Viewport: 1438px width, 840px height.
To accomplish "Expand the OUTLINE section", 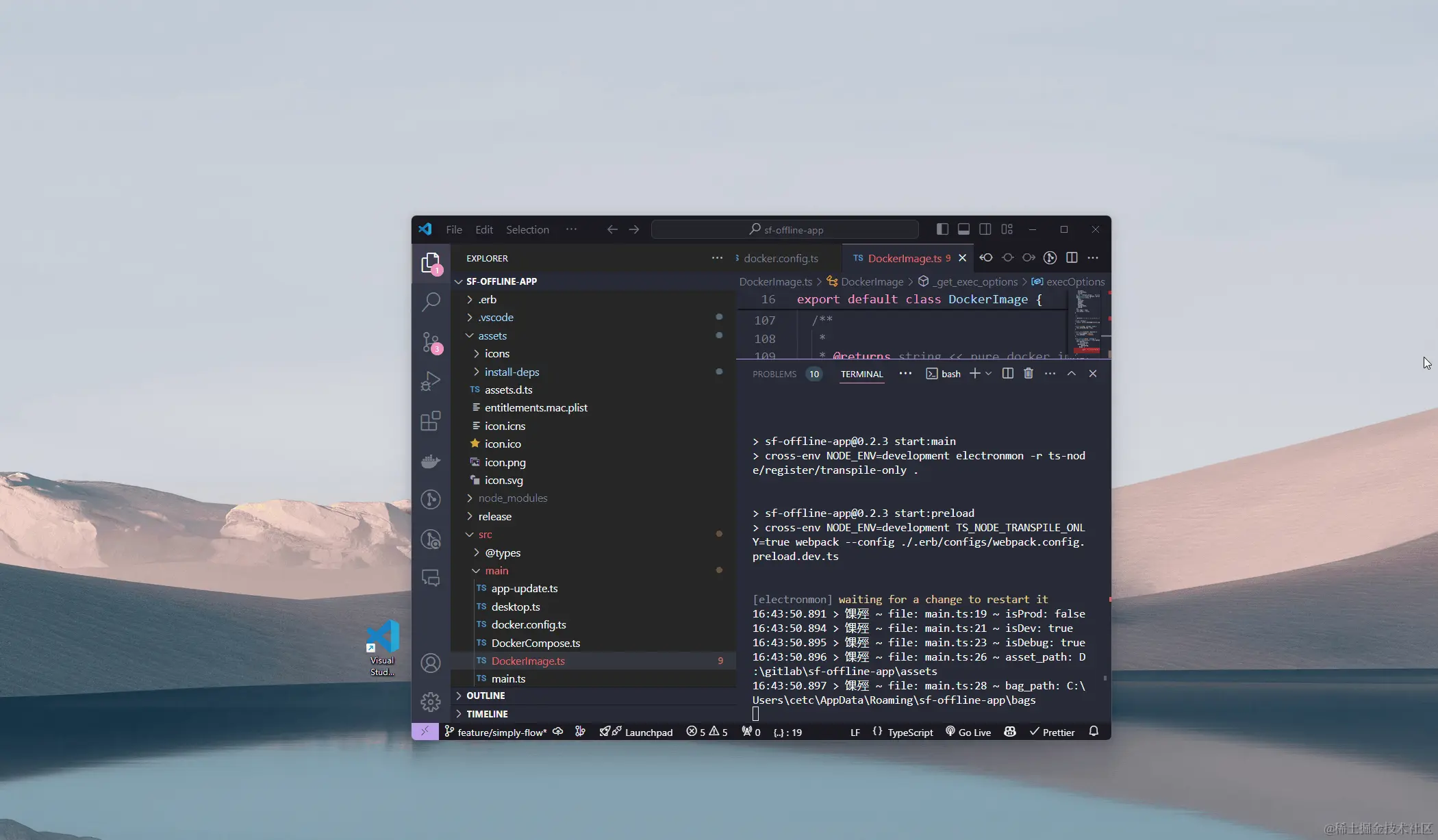I will [594, 696].
